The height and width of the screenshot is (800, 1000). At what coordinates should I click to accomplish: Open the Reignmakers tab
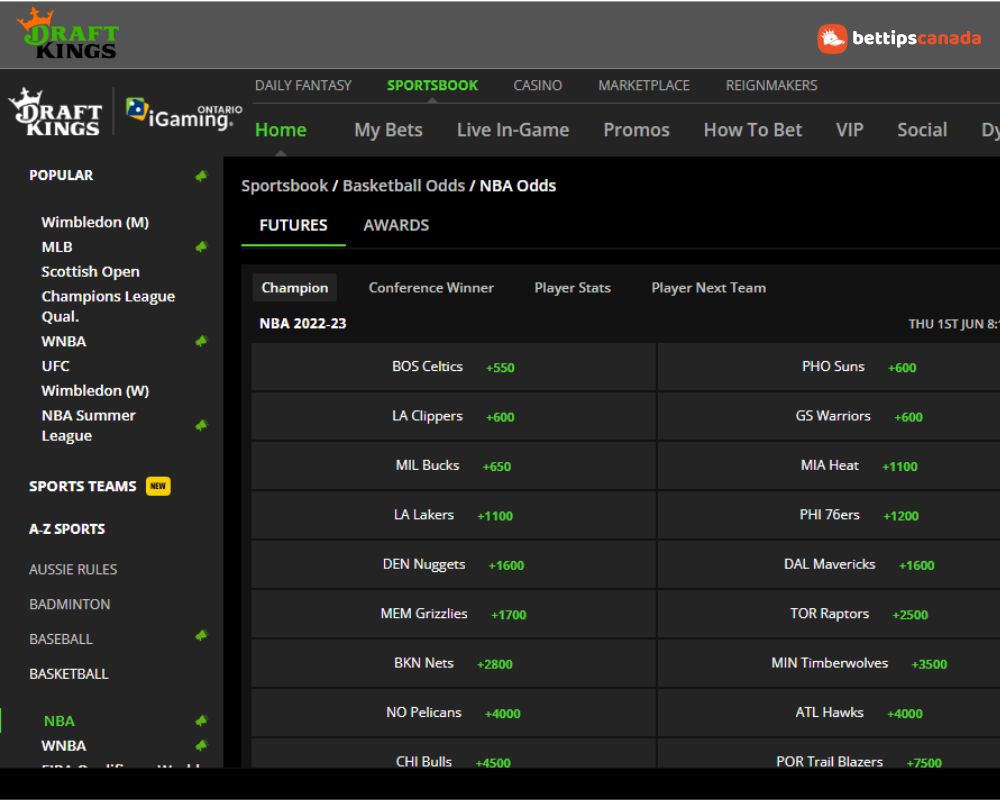click(771, 85)
